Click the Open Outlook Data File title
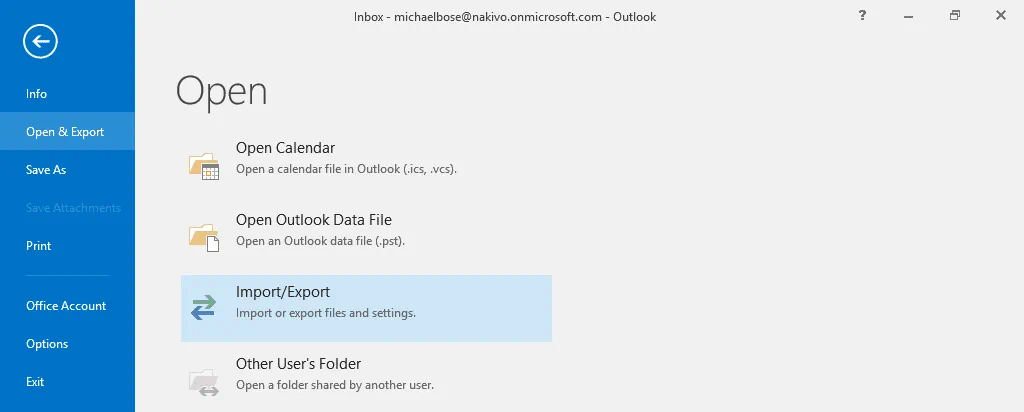The height and width of the screenshot is (412, 1024). (x=313, y=220)
